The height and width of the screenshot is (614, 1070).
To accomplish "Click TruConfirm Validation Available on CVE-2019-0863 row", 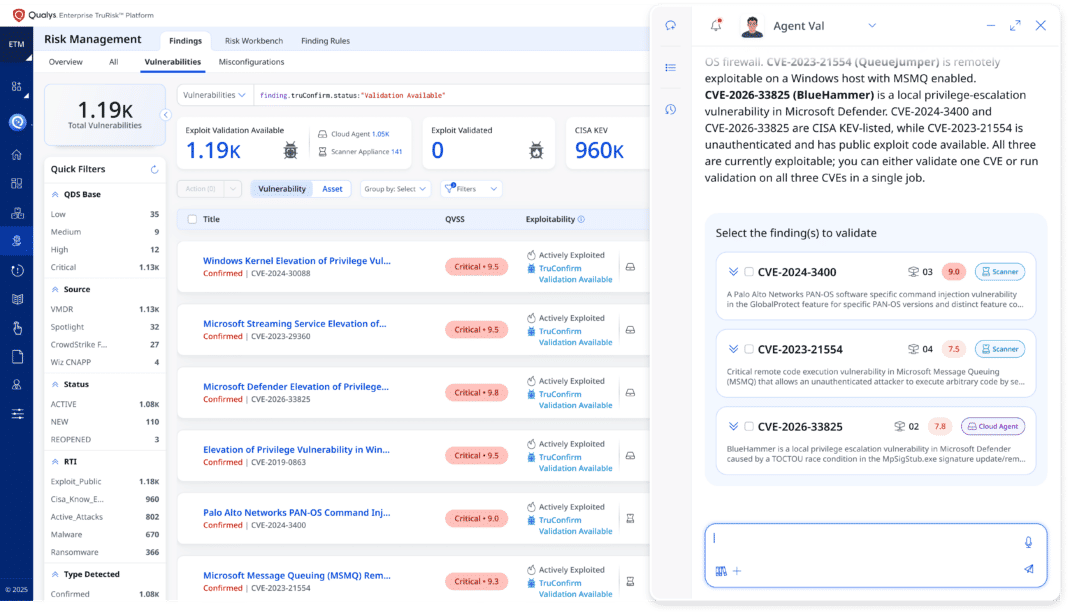I will click(575, 463).
